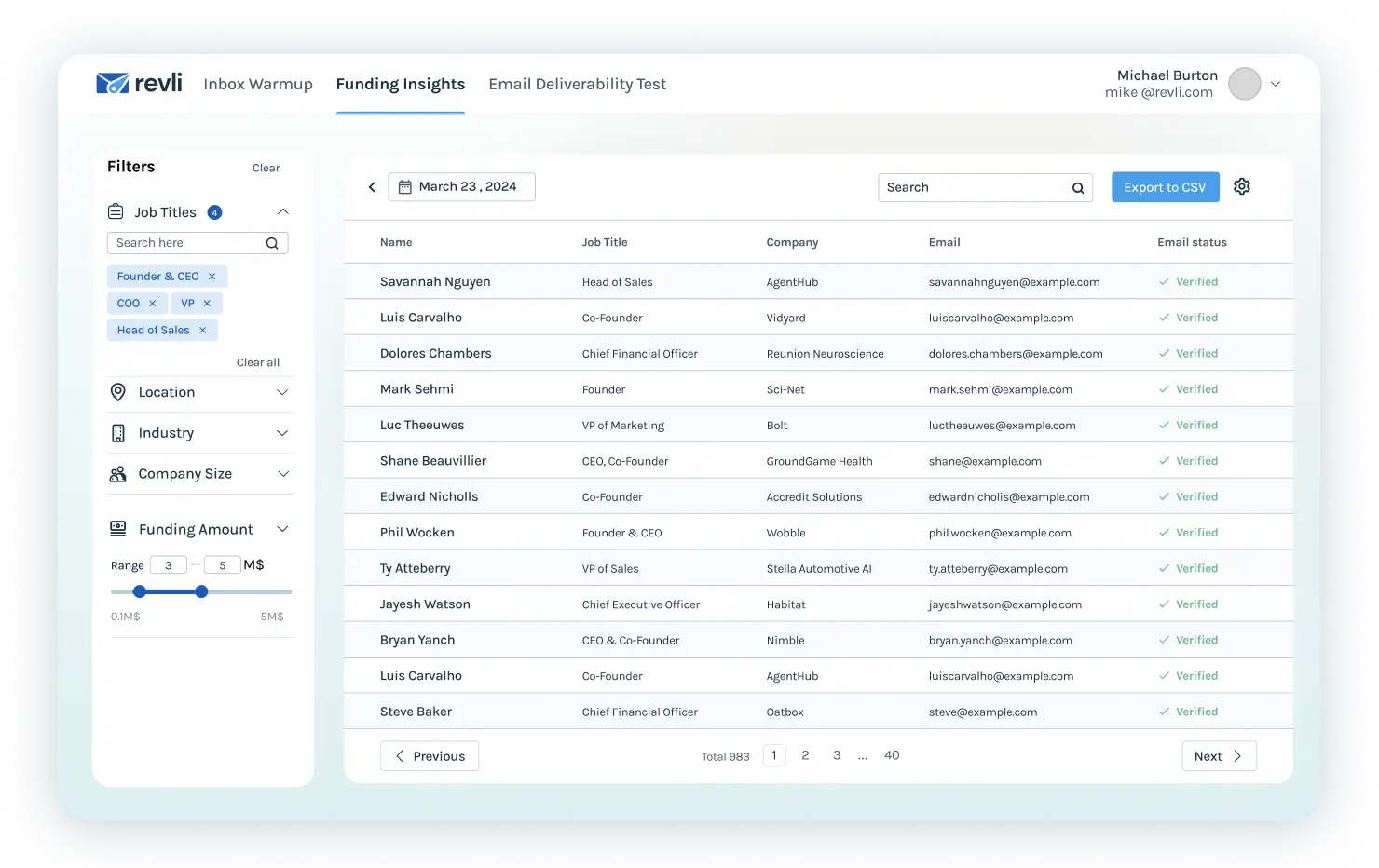
Task: Select the Savannah Nguyen row name
Action: point(435,282)
